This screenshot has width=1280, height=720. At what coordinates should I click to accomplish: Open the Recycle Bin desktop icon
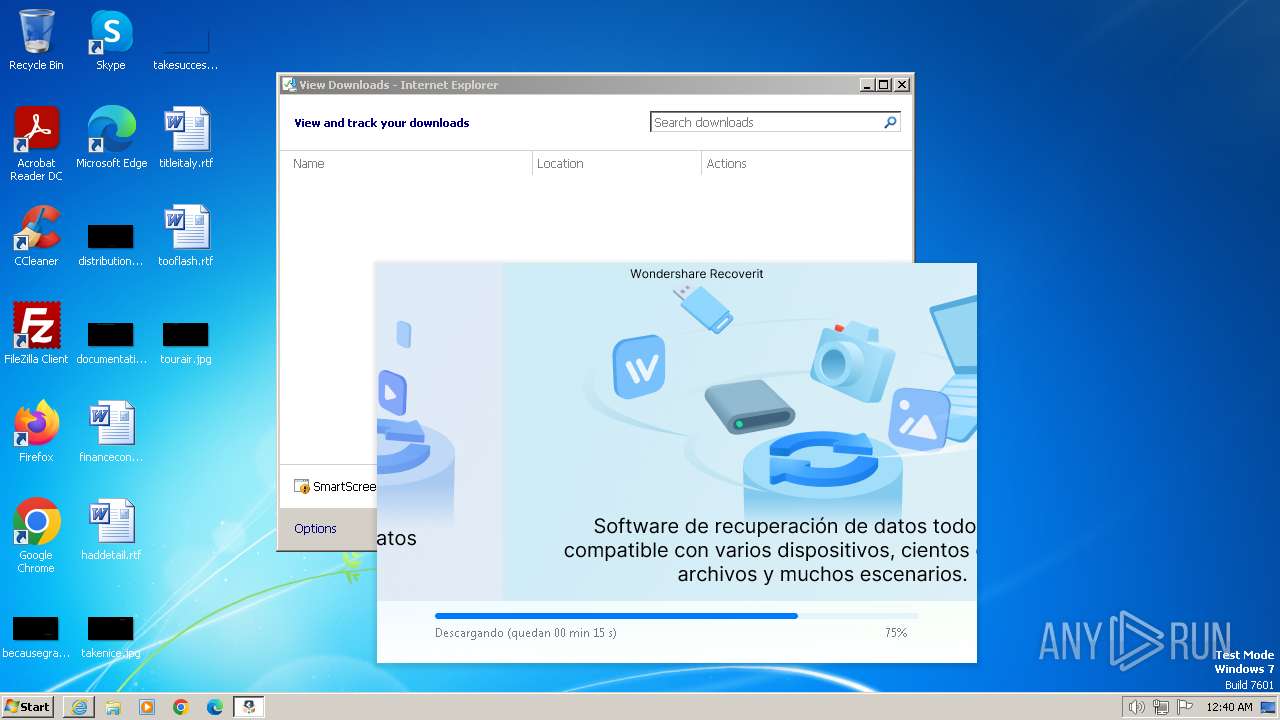click(x=36, y=40)
